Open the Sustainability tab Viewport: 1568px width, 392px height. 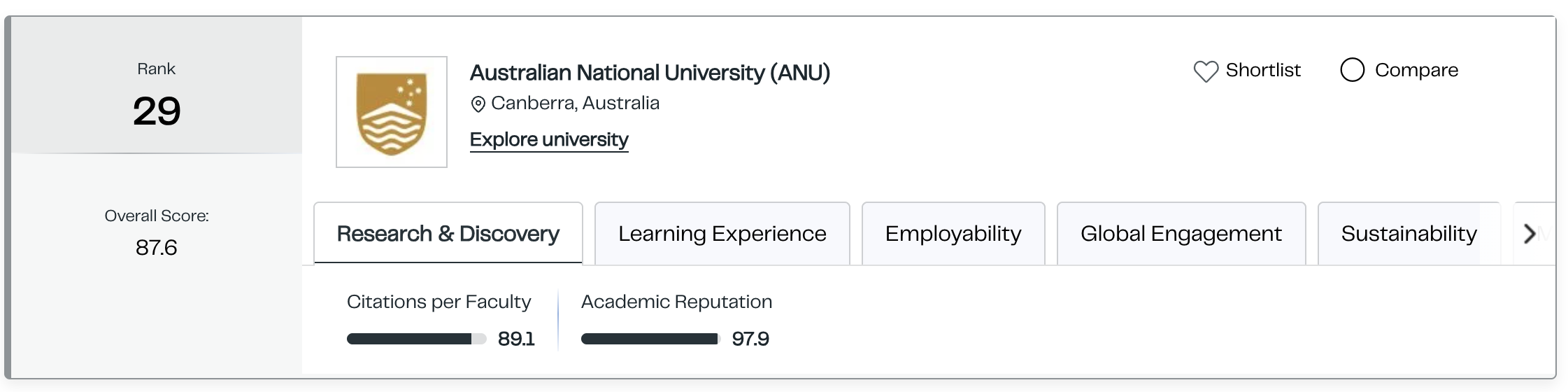click(x=1409, y=234)
